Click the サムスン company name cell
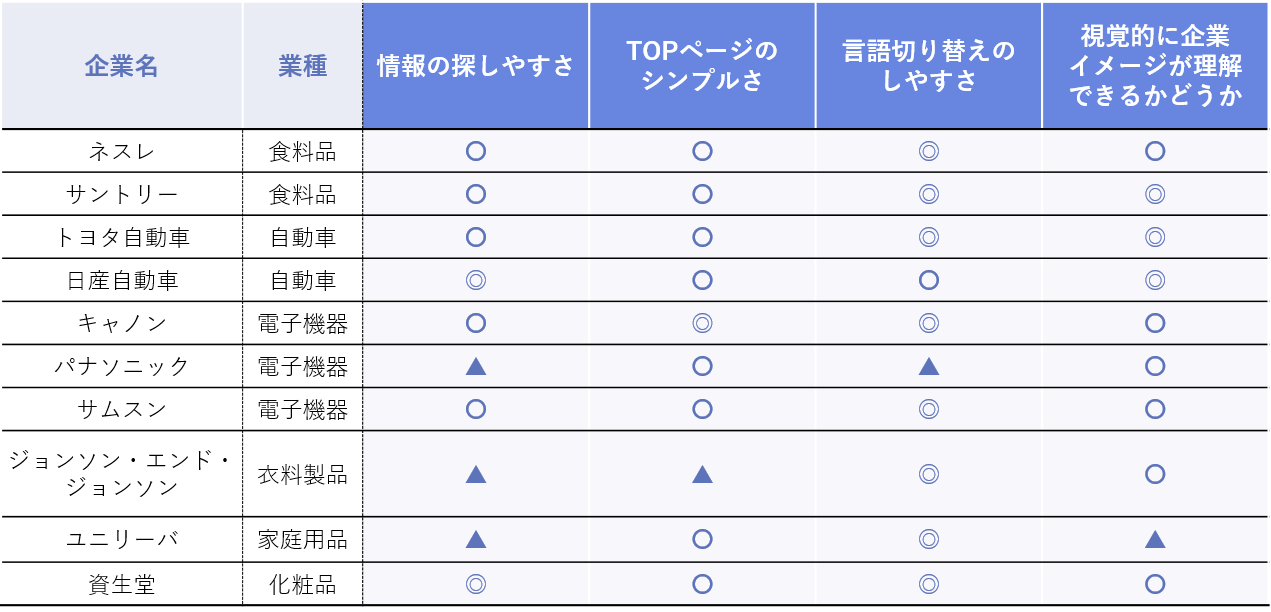Image resolution: width=1271 pixels, height=612 pixels. coord(121,409)
